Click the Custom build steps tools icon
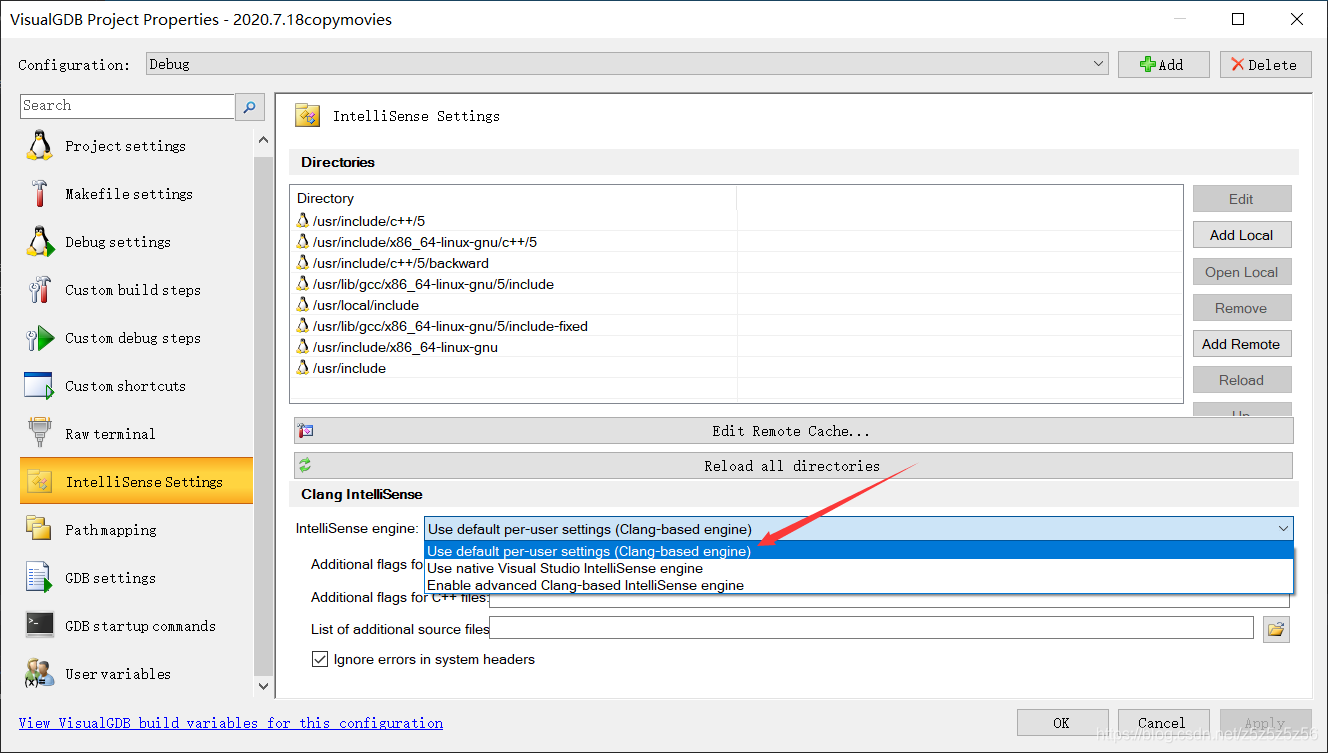 pos(39,290)
